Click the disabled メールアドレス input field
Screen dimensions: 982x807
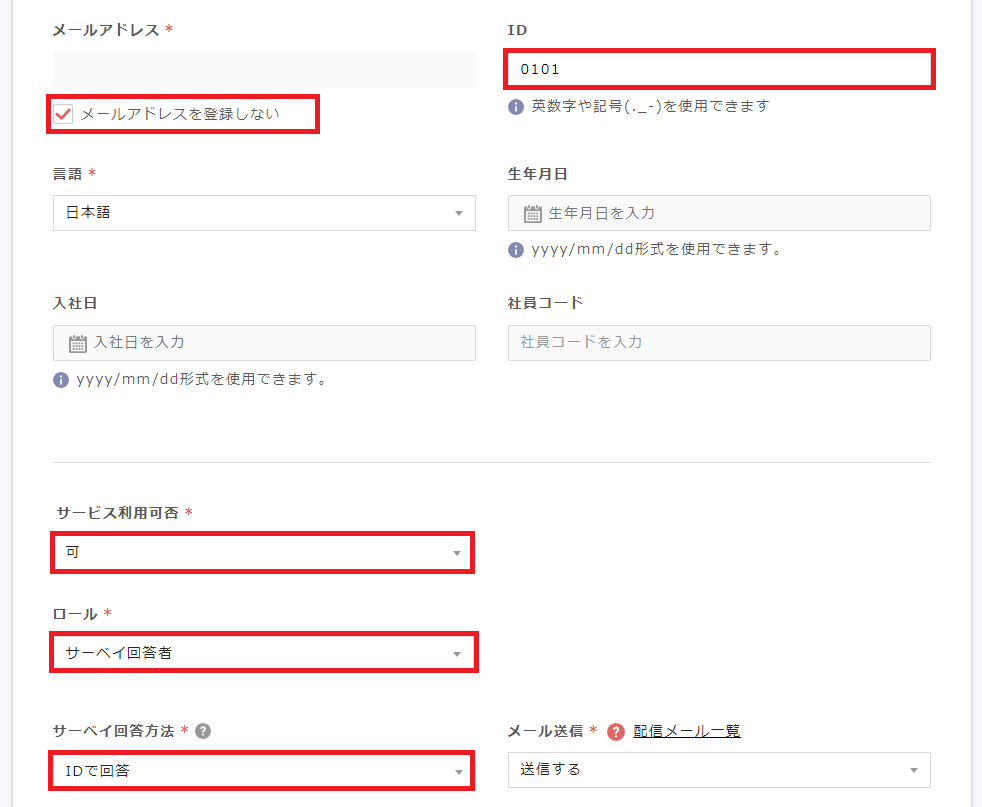[x=264, y=70]
